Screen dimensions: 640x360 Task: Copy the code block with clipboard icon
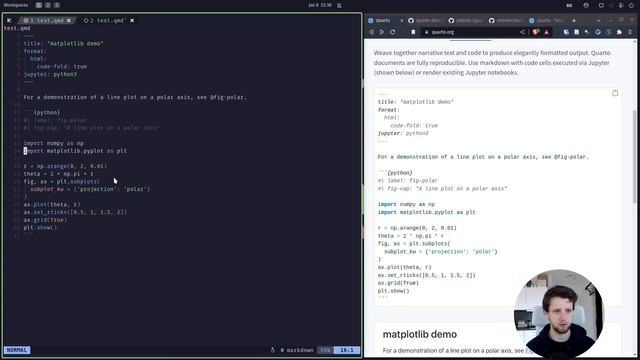[615, 93]
